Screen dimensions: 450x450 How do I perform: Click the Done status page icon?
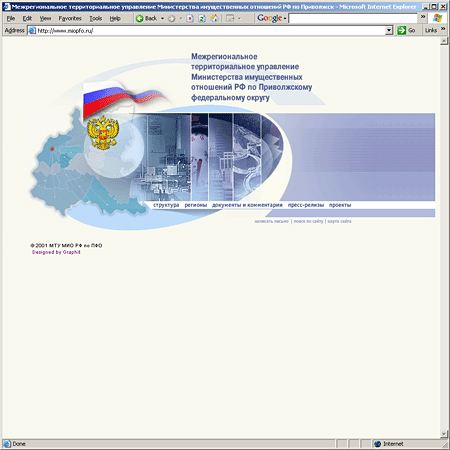7,444
